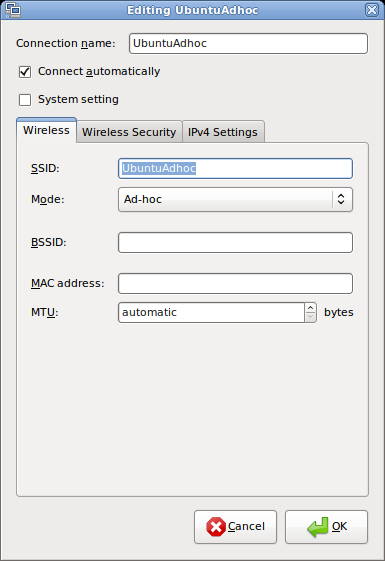Image resolution: width=385 pixels, height=561 pixels.
Task: Click the green arrow icon on OK
Action: click(x=317, y=527)
